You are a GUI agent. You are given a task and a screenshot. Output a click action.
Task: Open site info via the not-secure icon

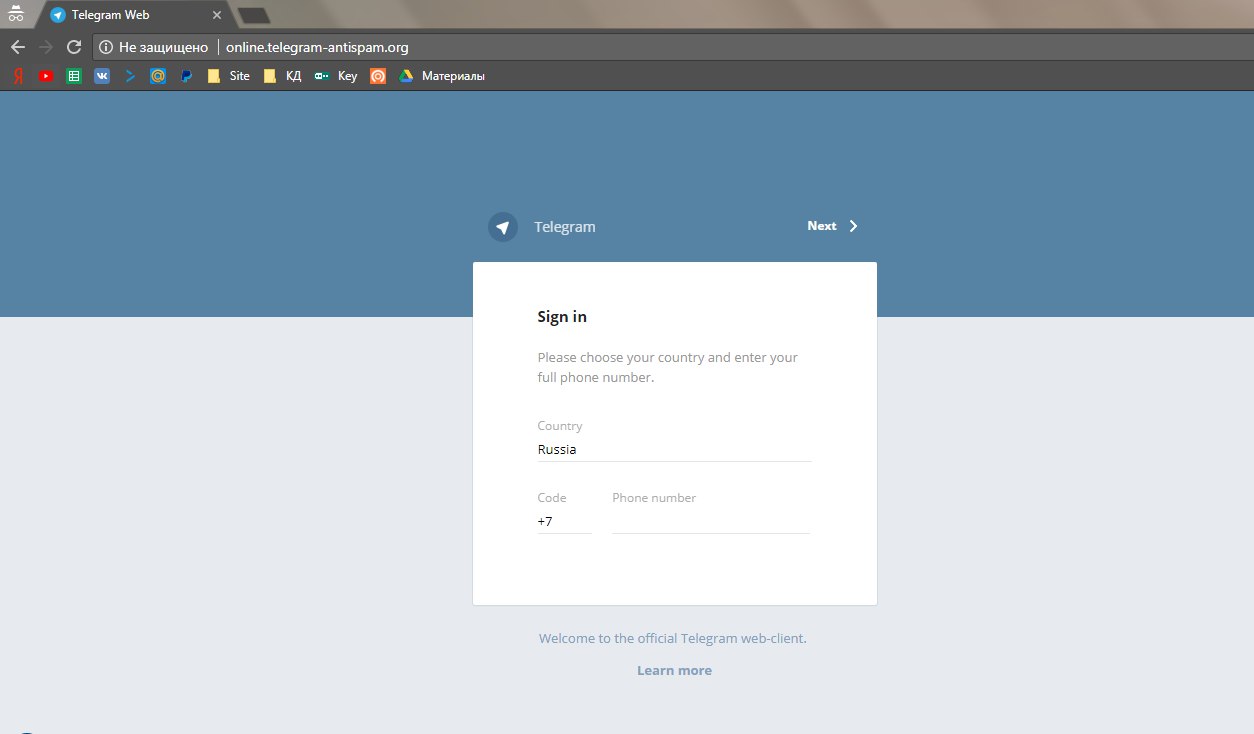[106, 47]
